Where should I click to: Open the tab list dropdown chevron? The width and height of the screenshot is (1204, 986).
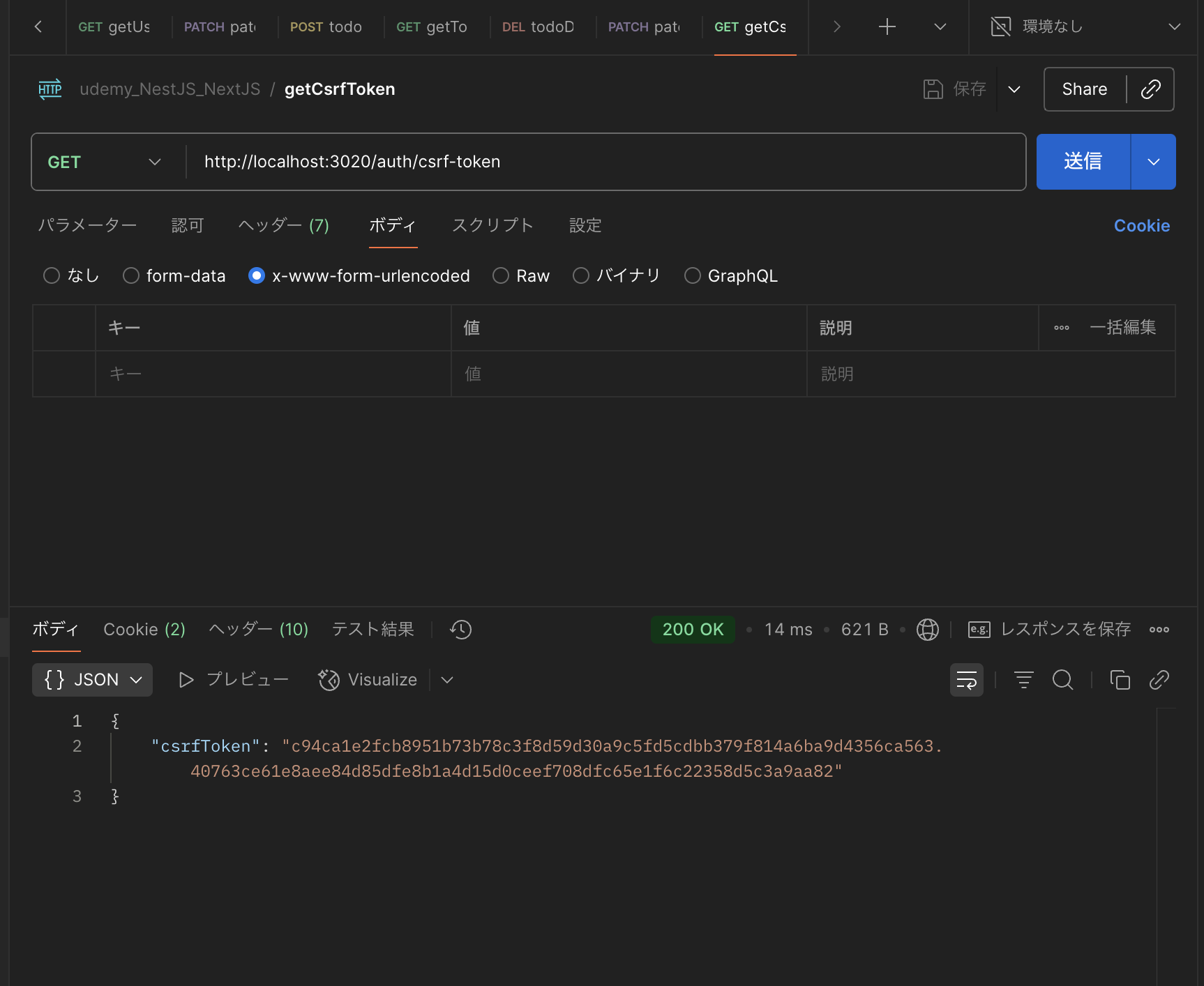[x=940, y=26]
